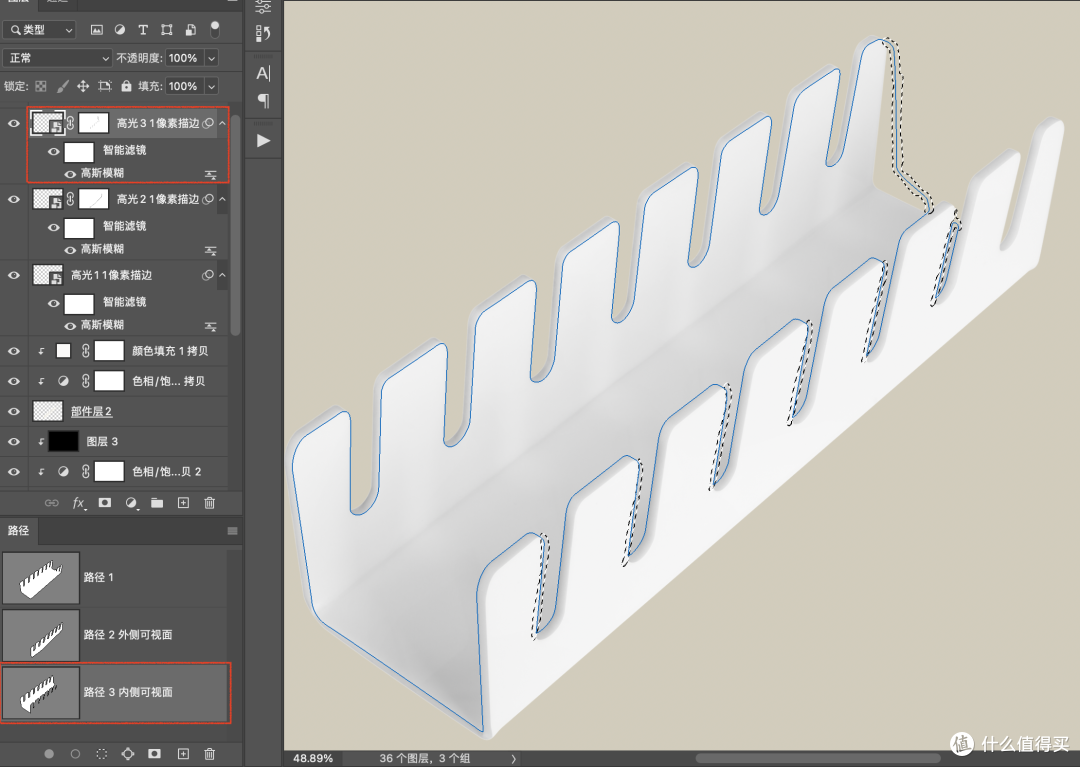Add a layer mask in Layers panel

coord(105,503)
